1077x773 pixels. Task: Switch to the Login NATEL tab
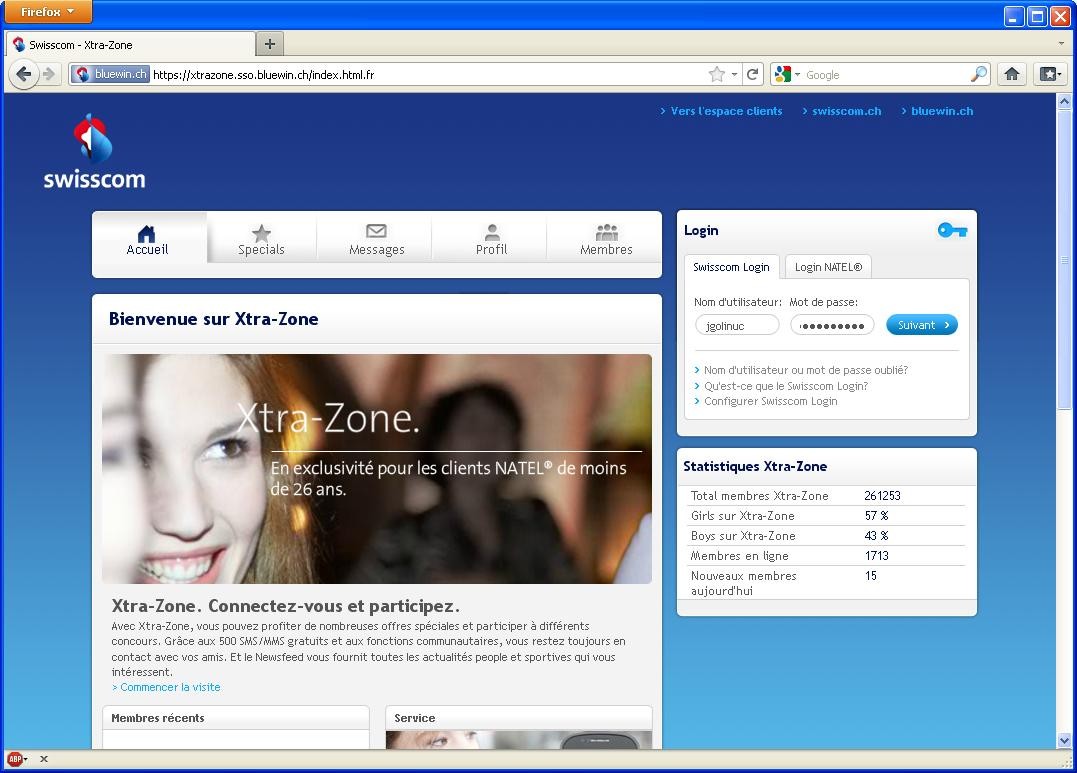click(x=828, y=267)
